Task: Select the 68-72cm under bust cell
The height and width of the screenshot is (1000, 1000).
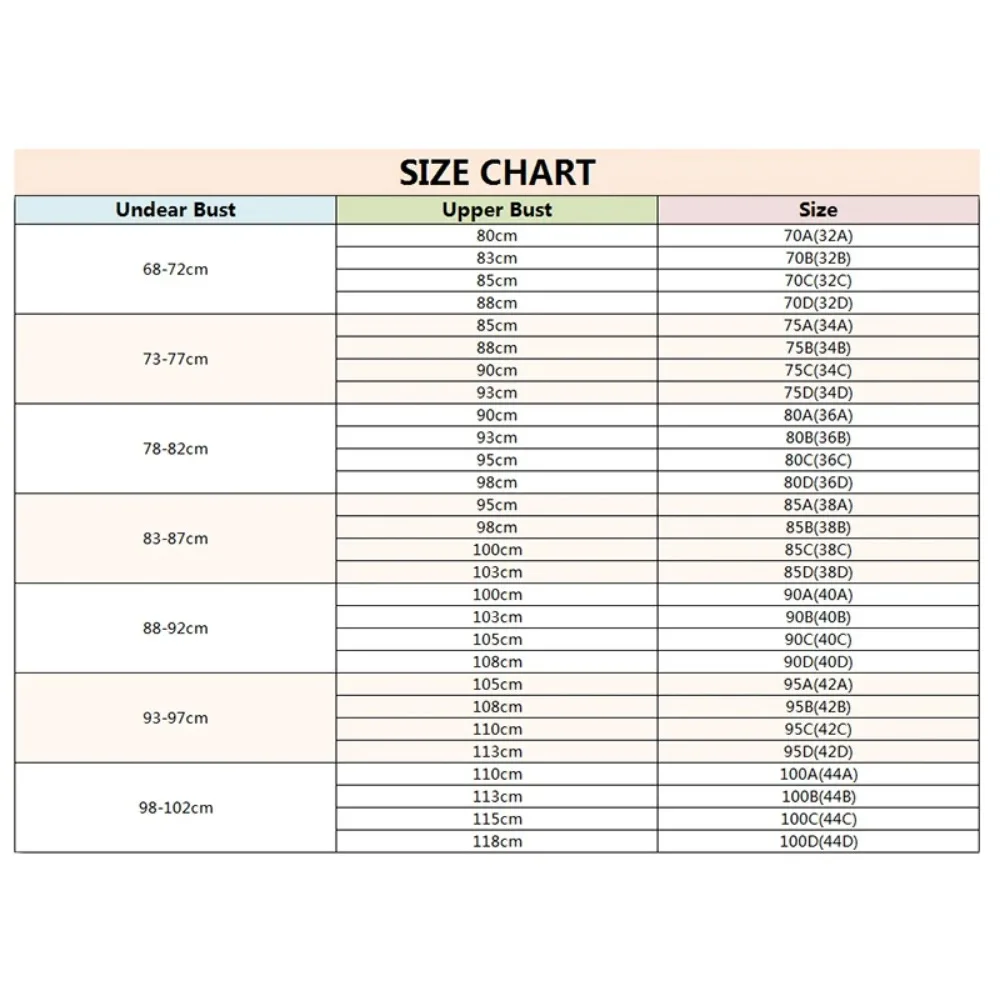Action: tap(175, 269)
